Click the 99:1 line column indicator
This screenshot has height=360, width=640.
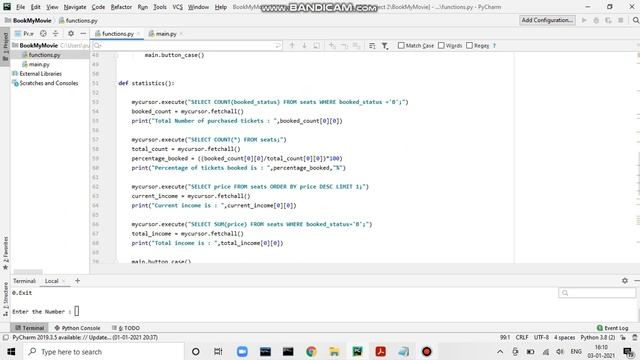(505, 338)
